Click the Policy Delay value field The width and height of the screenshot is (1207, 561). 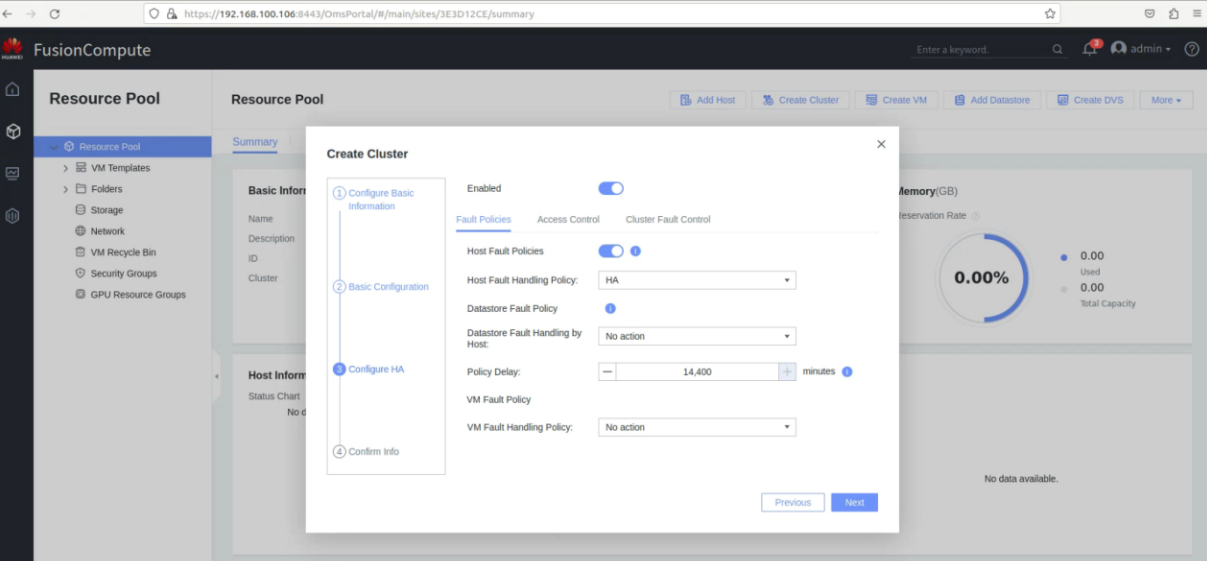[x=697, y=372]
